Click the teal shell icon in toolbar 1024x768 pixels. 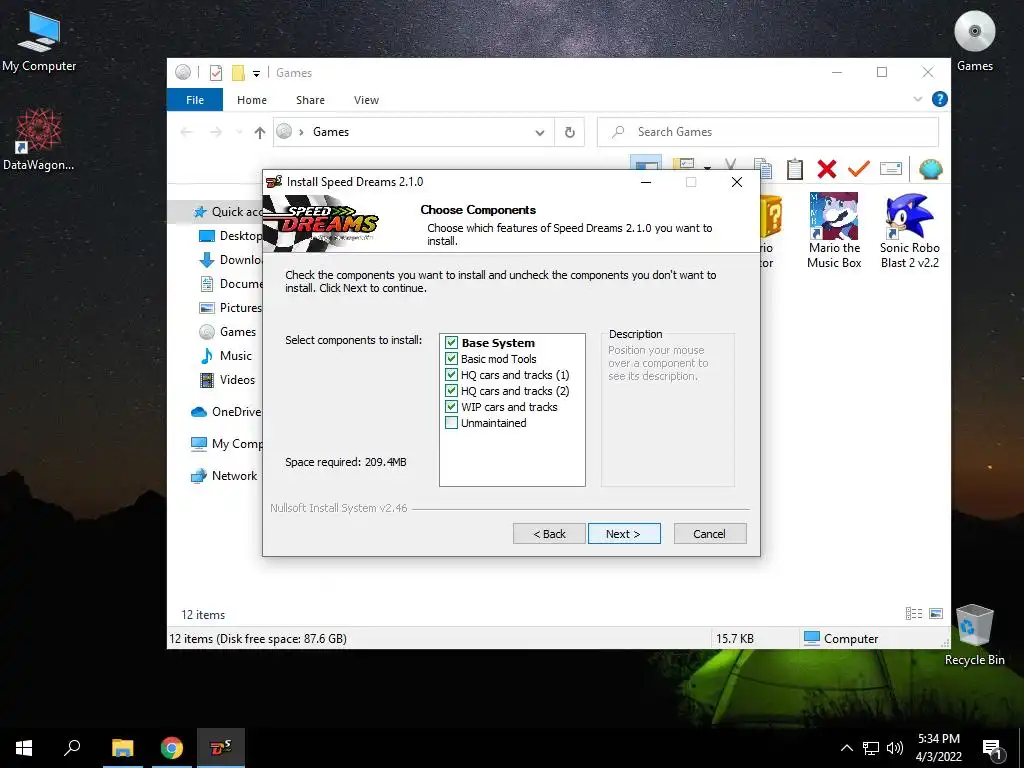931,169
